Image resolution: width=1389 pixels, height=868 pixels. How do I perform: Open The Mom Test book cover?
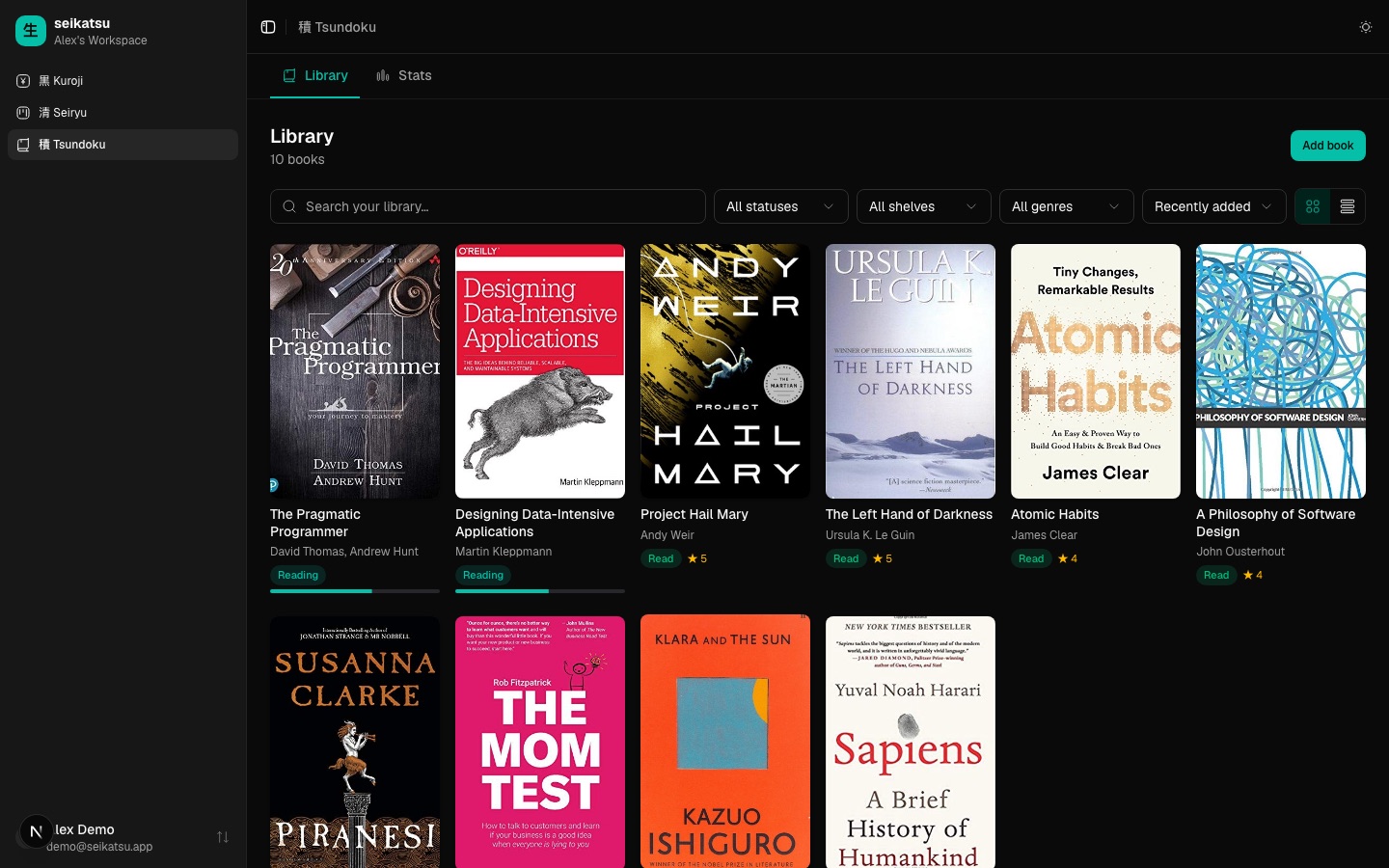click(540, 743)
